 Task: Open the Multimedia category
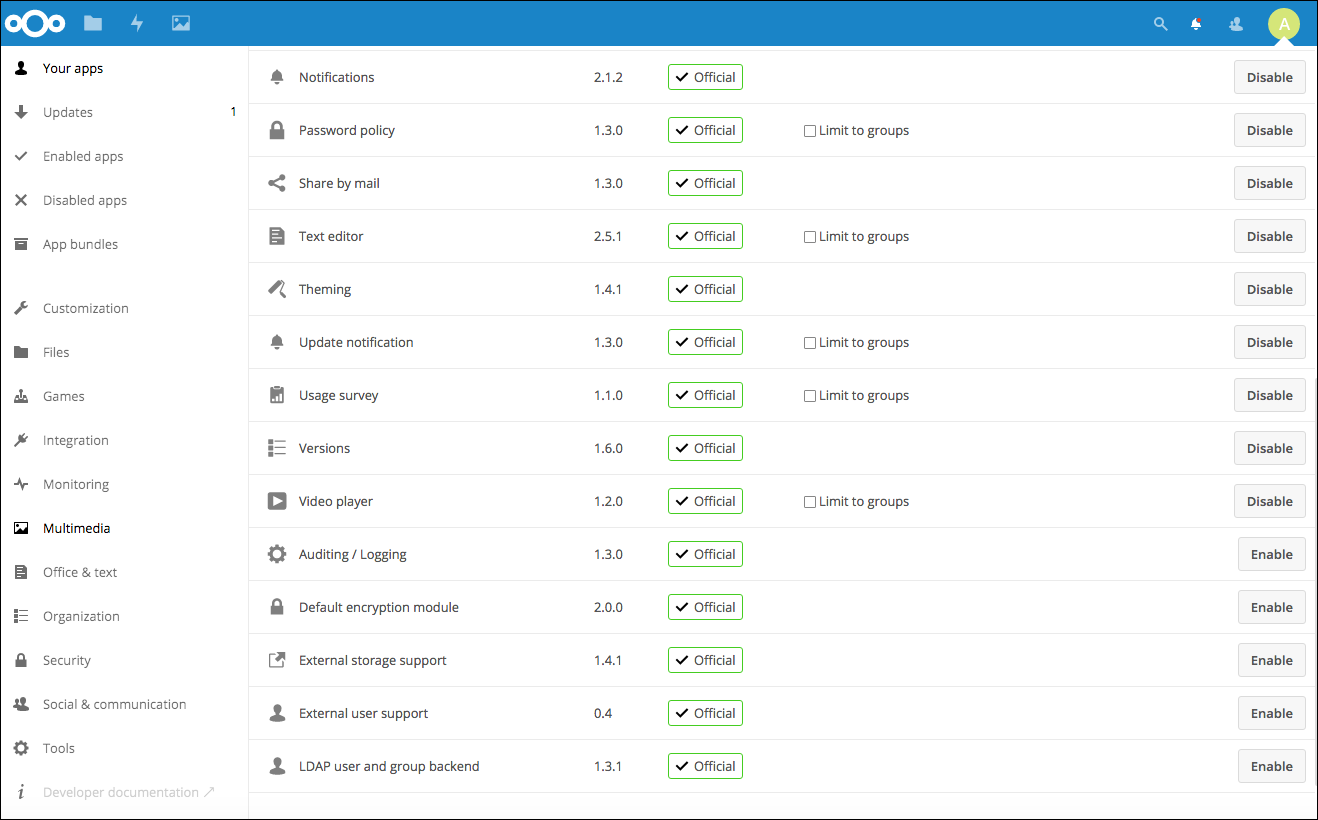click(x=76, y=529)
